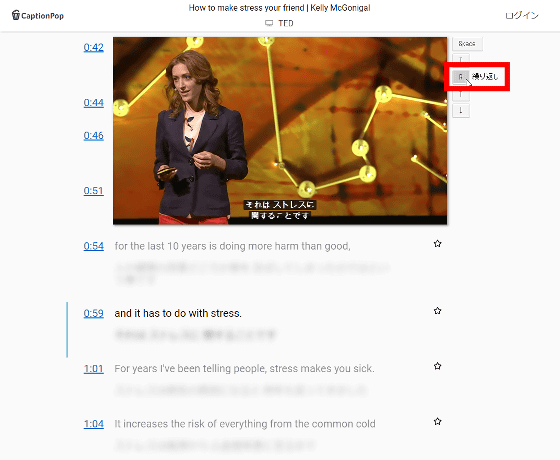Click the ログイン login link
Image resolution: width=560 pixels, height=460 pixels.
(x=522, y=15)
